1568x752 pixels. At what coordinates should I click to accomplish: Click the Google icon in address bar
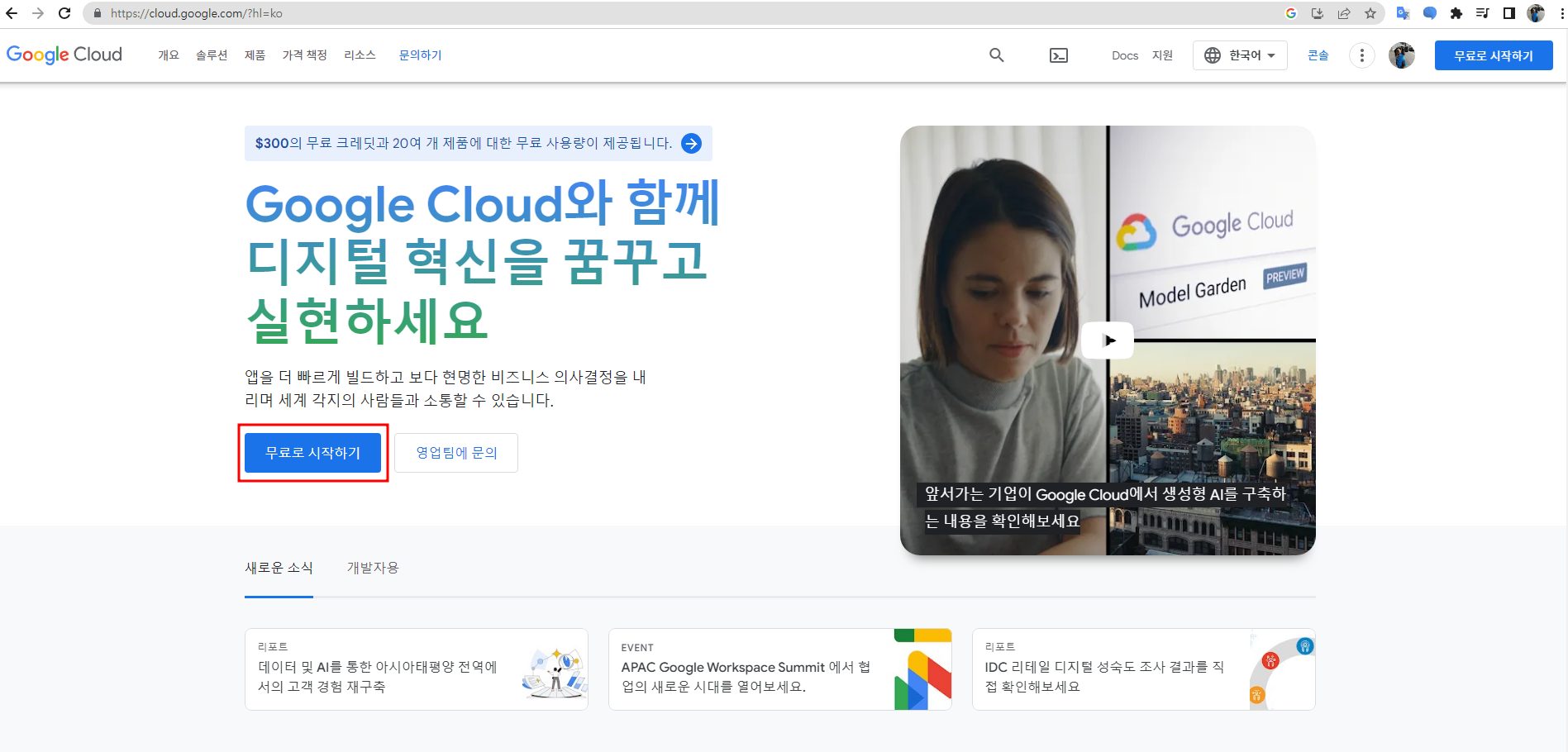pos(1291,13)
